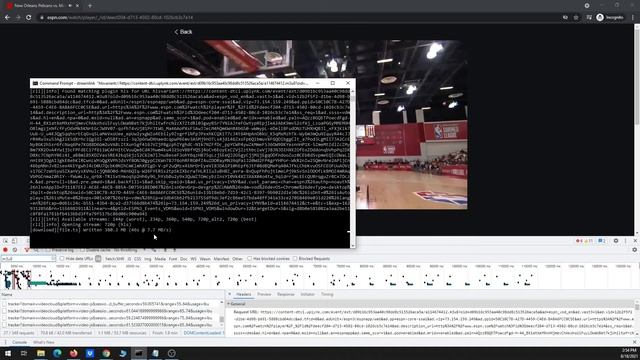Open Network panel settings gear
Screen dimensions: 640x360
(634, 250)
